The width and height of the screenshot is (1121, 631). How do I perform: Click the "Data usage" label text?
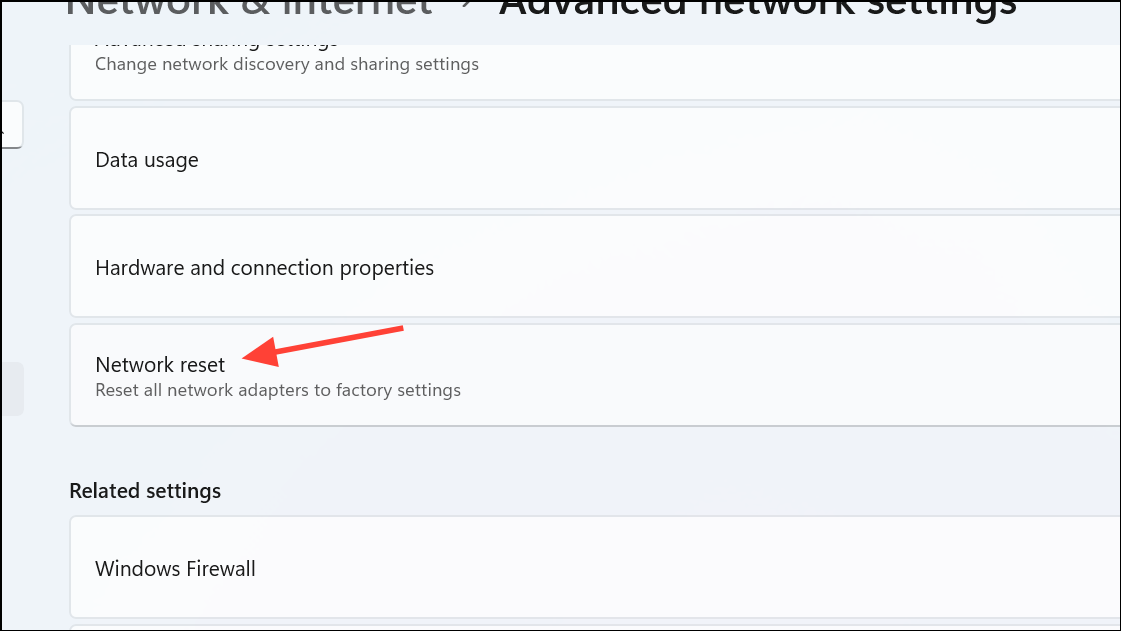pos(147,160)
